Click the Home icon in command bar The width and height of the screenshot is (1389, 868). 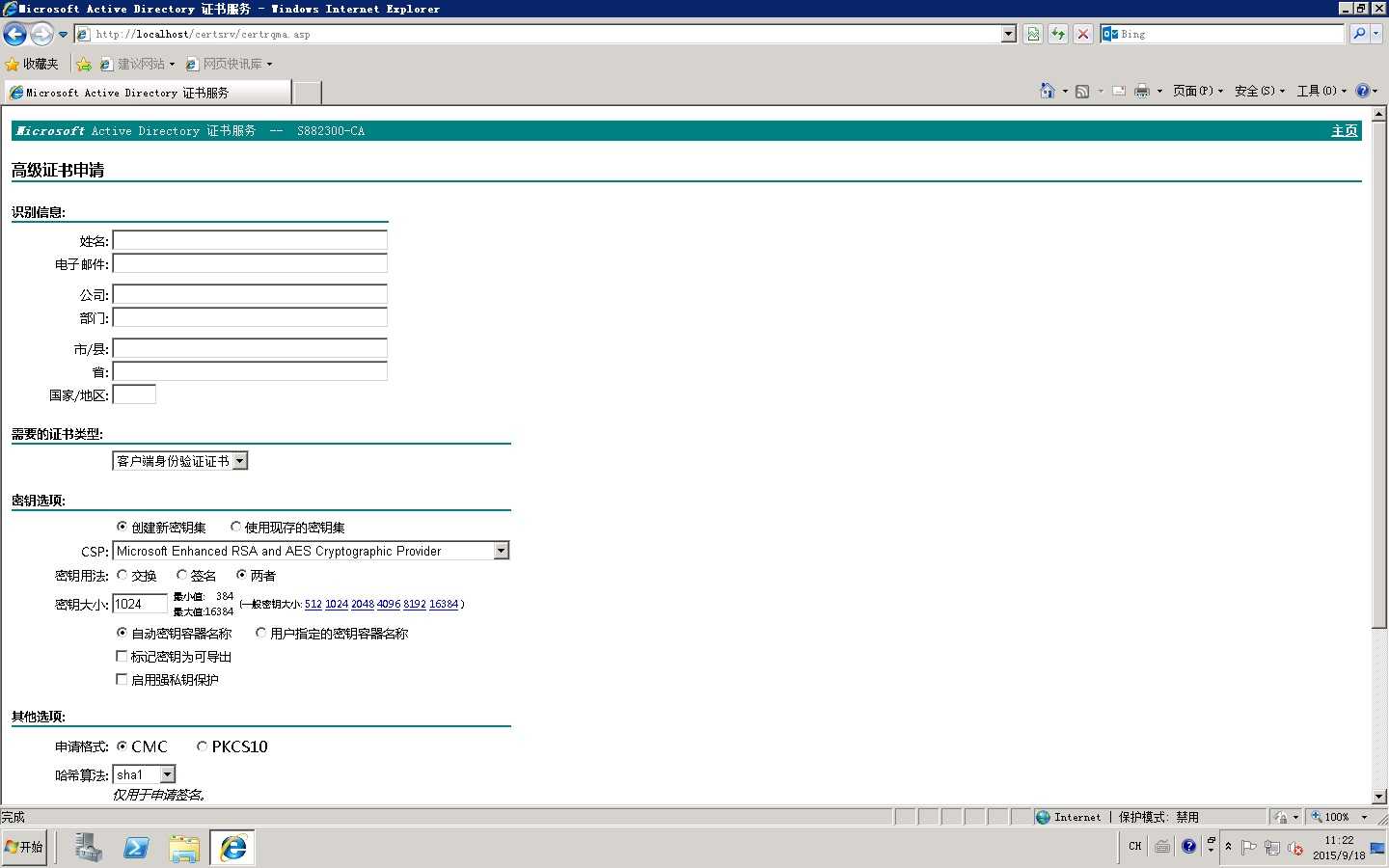coord(1048,91)
